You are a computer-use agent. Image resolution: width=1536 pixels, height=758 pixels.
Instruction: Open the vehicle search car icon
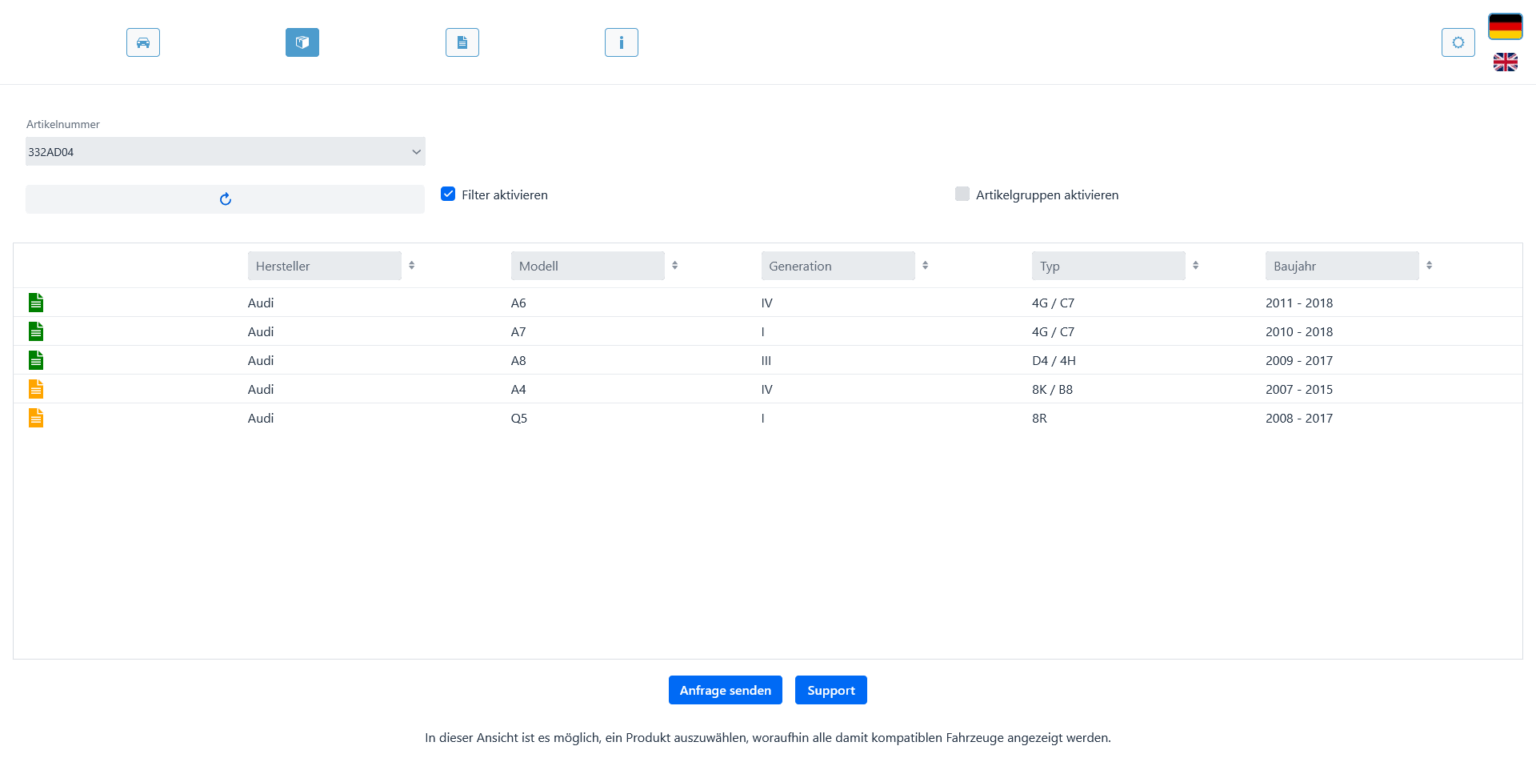[x=143, y=42]
